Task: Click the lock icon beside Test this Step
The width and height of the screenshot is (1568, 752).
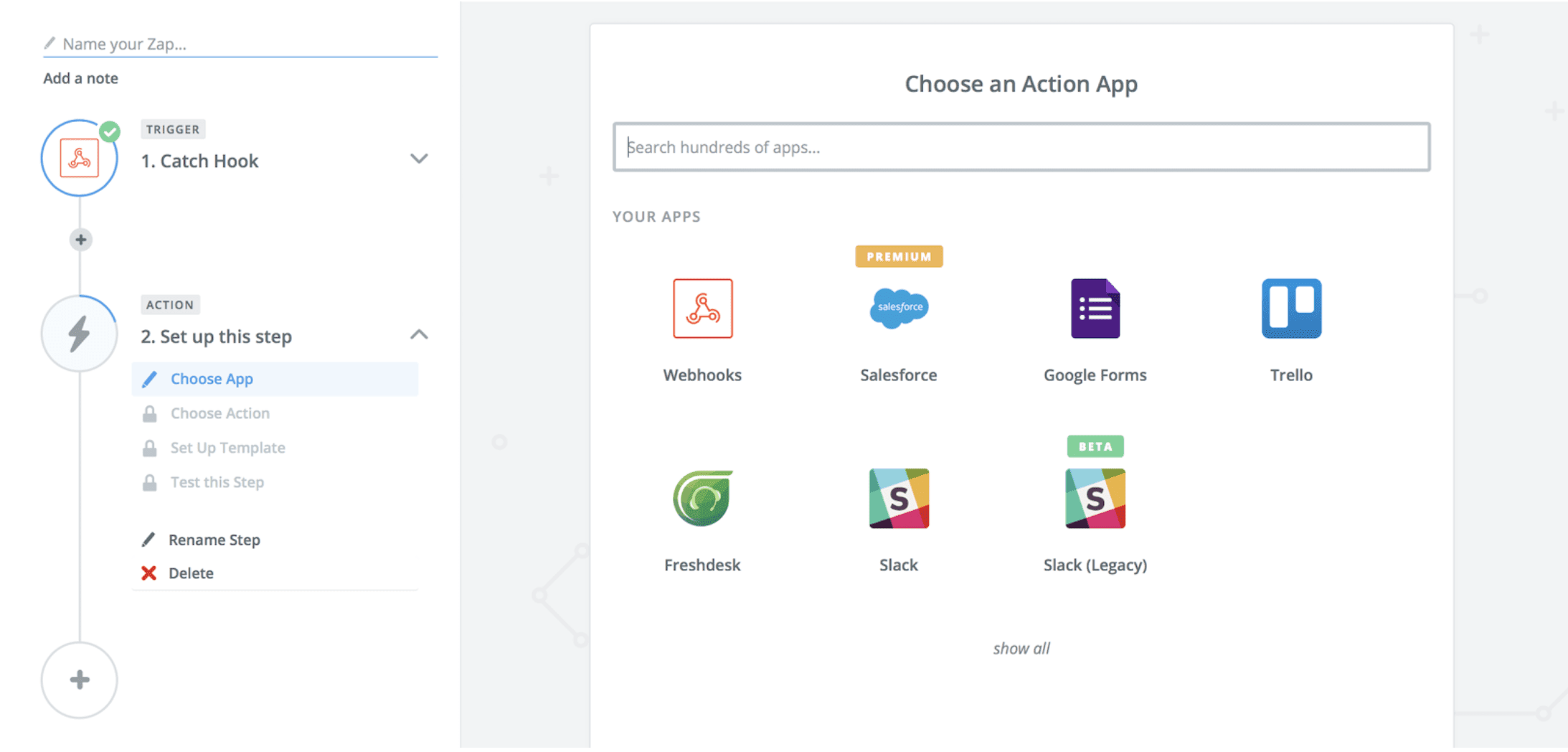Action: click(x=149, y=482)
